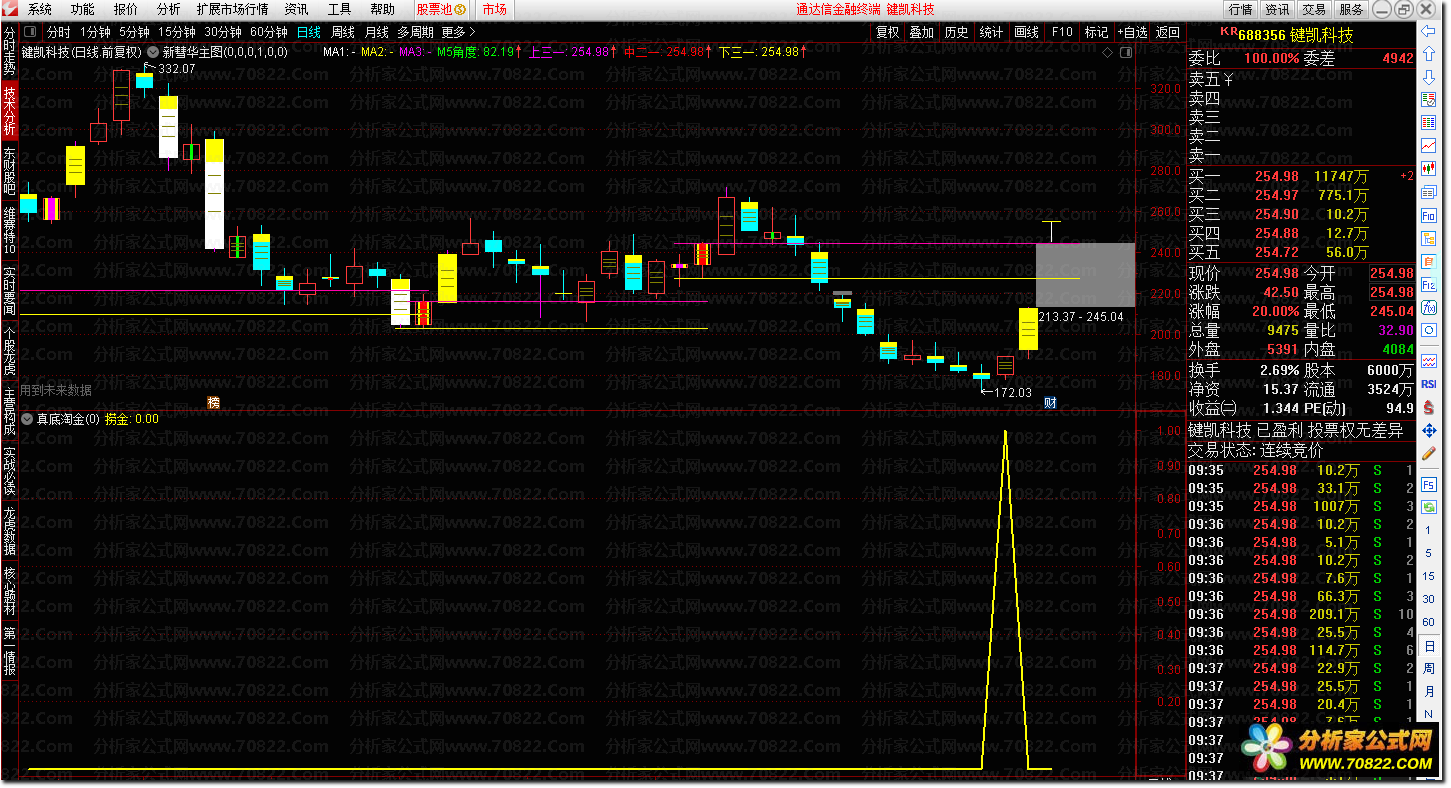Open the 分析 menu
1451x788 pixels.
[169, 9]
